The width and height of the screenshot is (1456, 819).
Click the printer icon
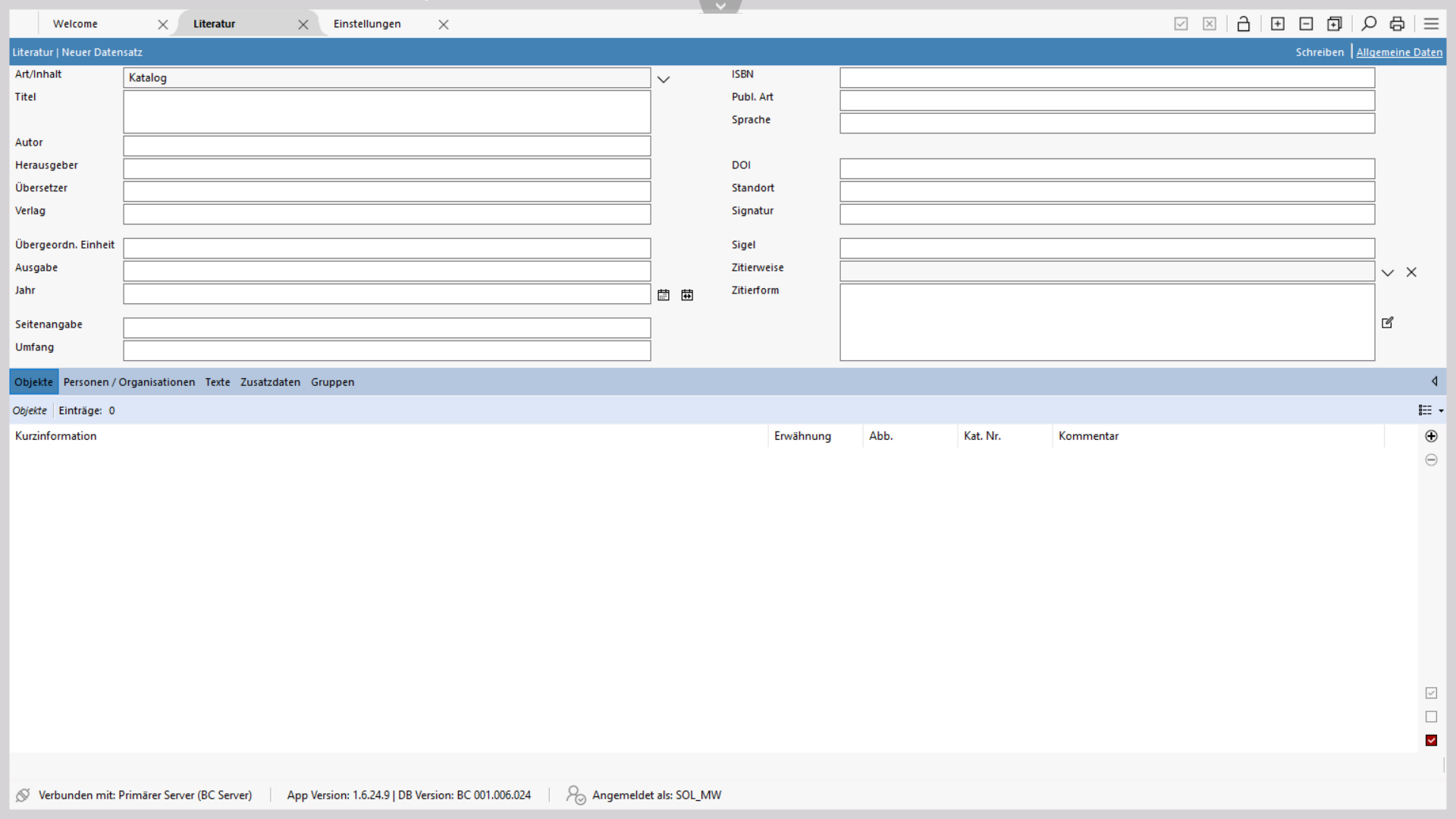pyautogui.click(x=1397, y=24)
